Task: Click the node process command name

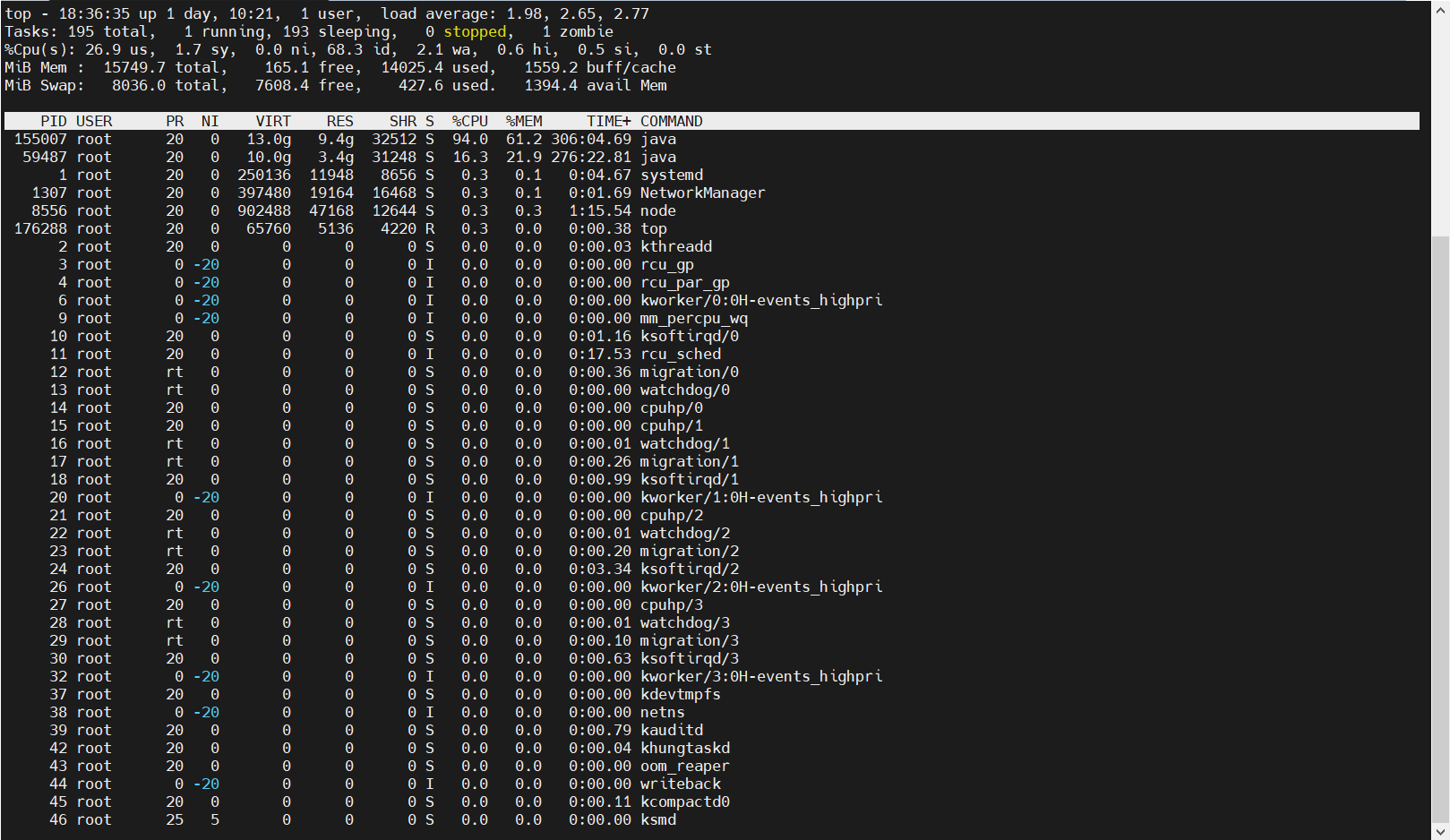Action: point(657,210)
